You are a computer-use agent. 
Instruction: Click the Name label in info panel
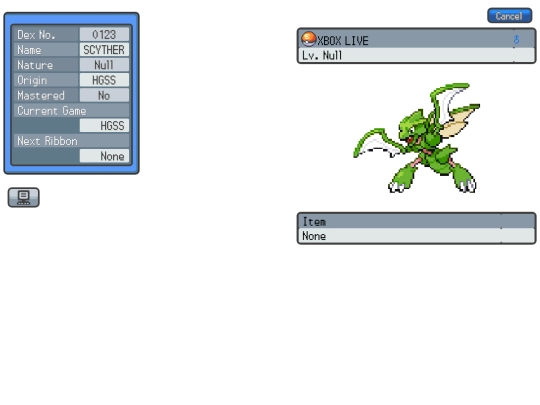[x=29, y=50]
